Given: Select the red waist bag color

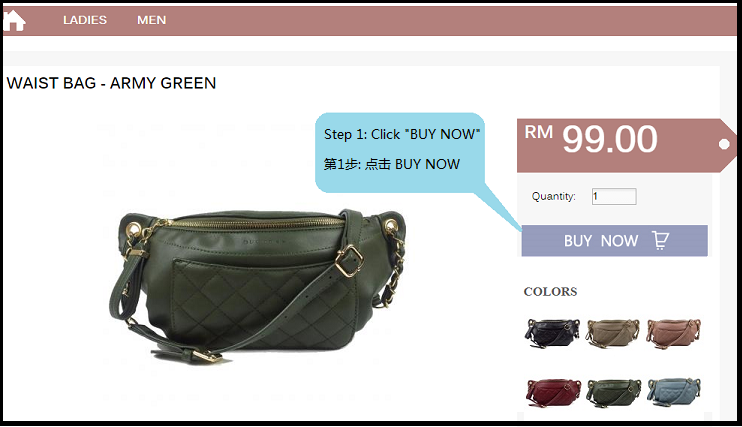Looking at the screenshot, I should [553, 392].
